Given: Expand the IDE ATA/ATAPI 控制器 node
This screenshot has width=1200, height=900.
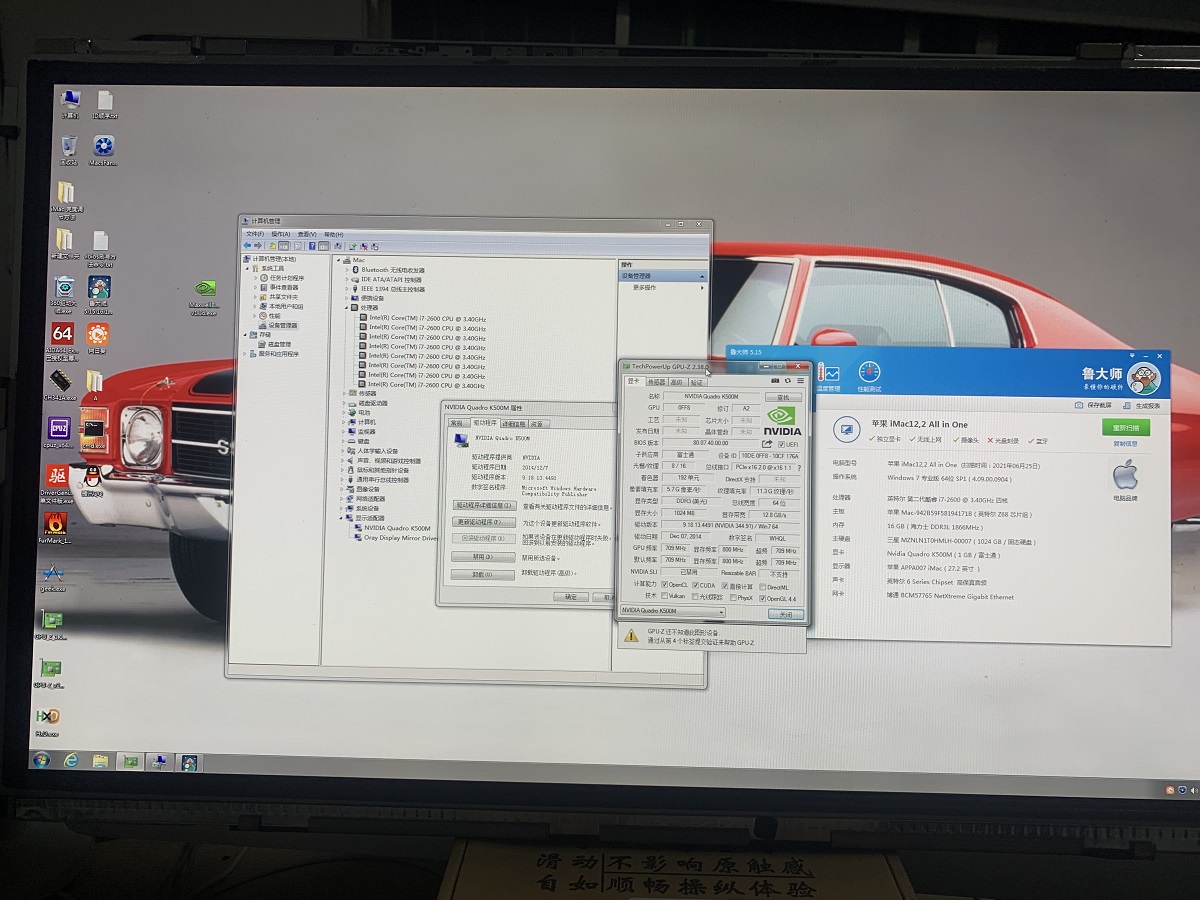Looking at the screenshot, I should 347,279.
